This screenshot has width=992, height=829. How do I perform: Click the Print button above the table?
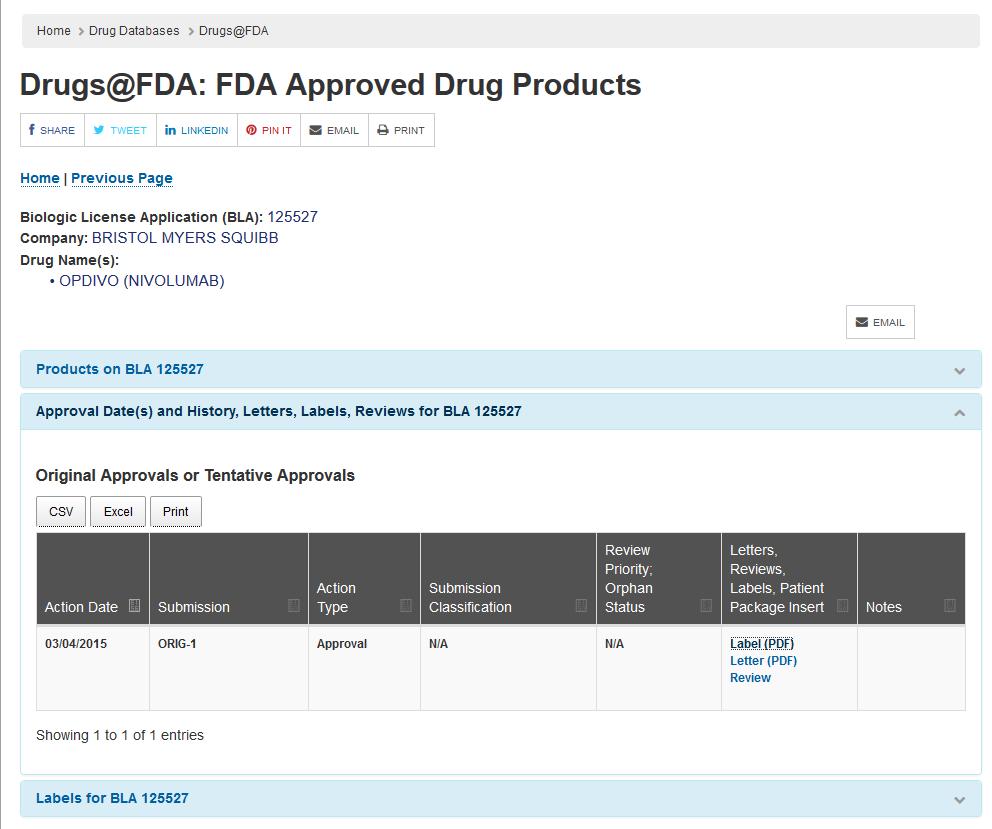pyautogui.click(x=176, y=511)
